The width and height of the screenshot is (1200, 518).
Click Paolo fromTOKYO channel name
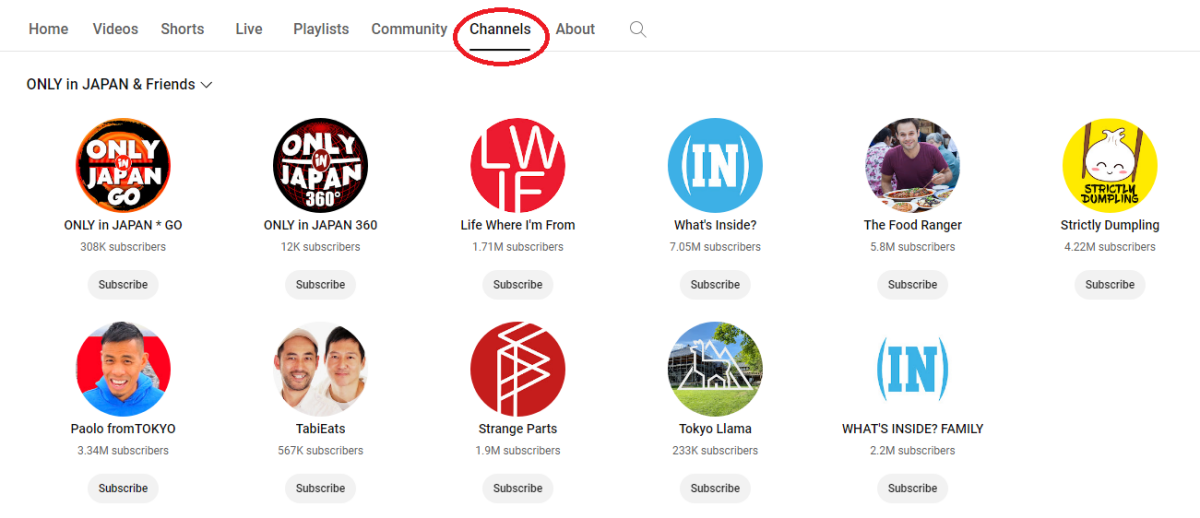coord(123,429)
